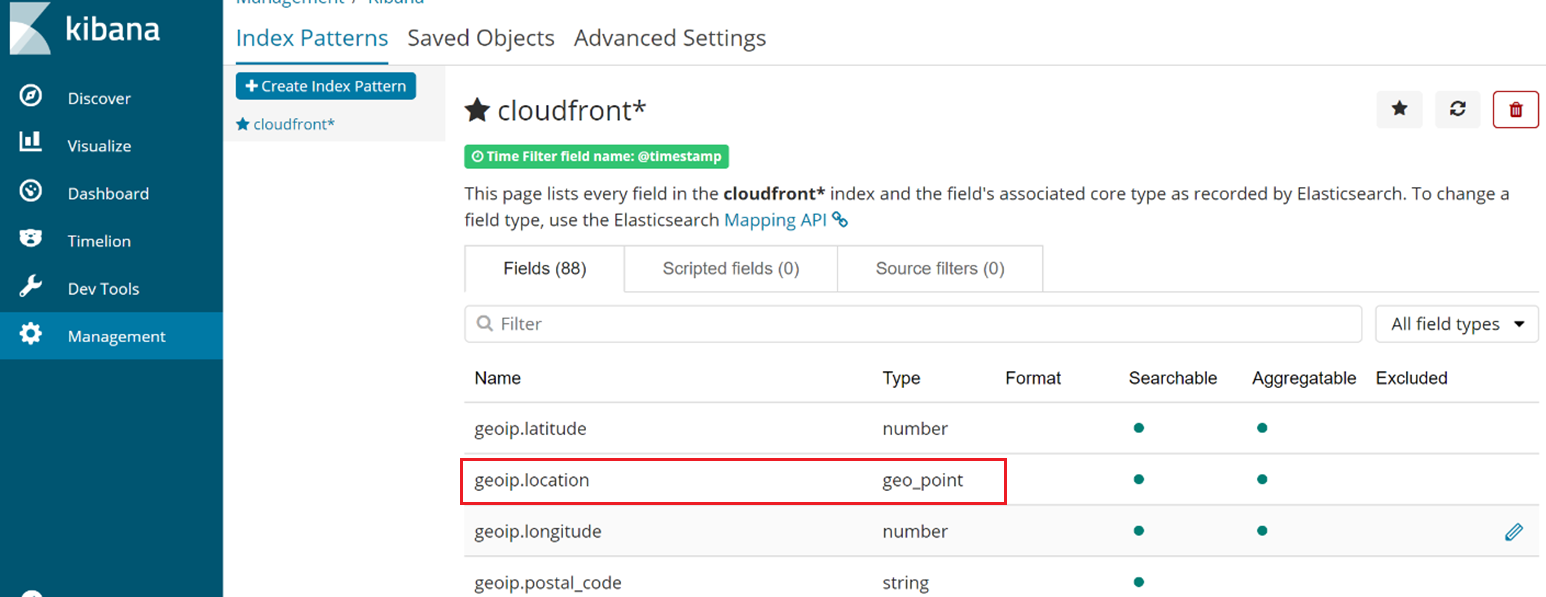Click the Dashboard label in sidebar

coord(108,194)
